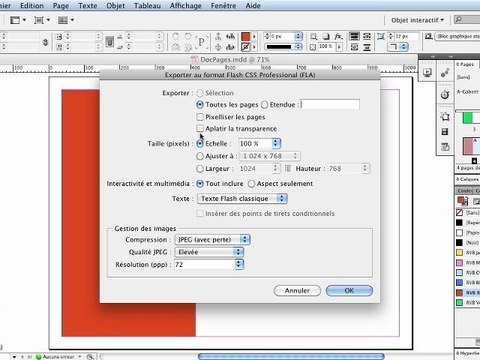480x360 pixels.
Task: Click the select content icon in control bar
Action: tap(218, 47)
